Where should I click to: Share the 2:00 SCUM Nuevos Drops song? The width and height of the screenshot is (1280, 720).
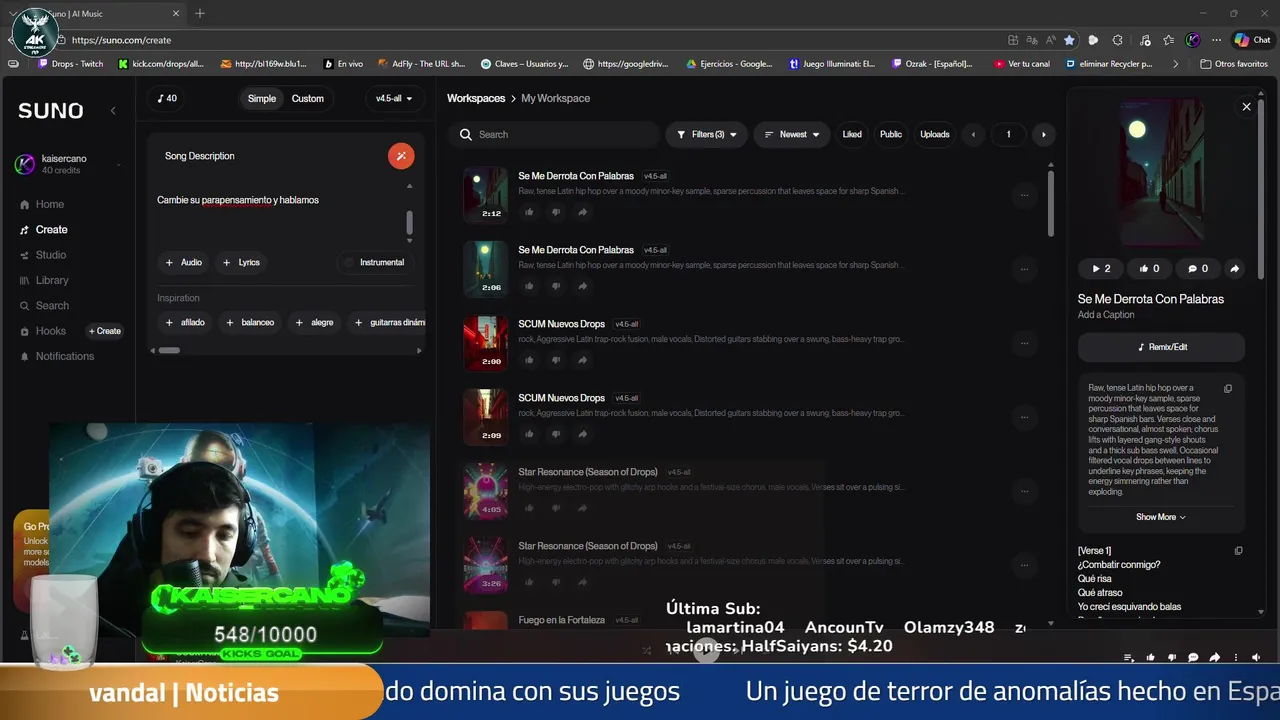(x=583, y=360)
